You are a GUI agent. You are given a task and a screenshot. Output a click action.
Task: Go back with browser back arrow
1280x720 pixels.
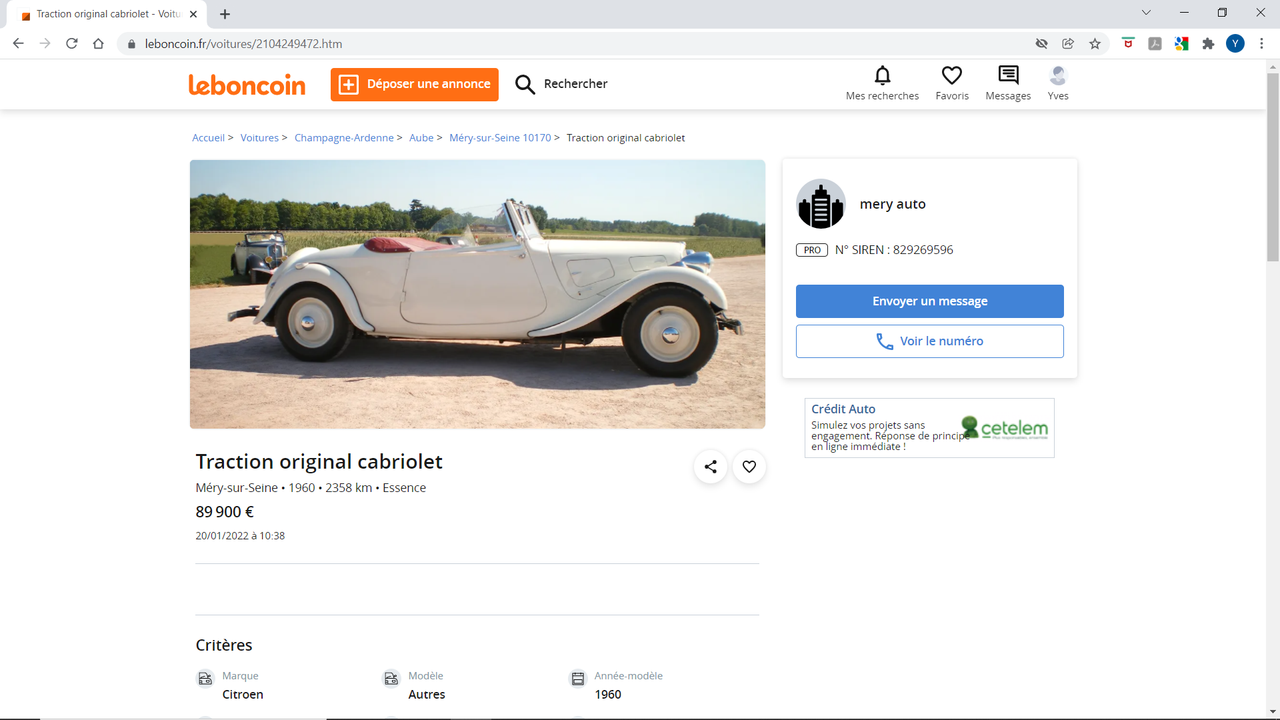click(x=18, y=44)
